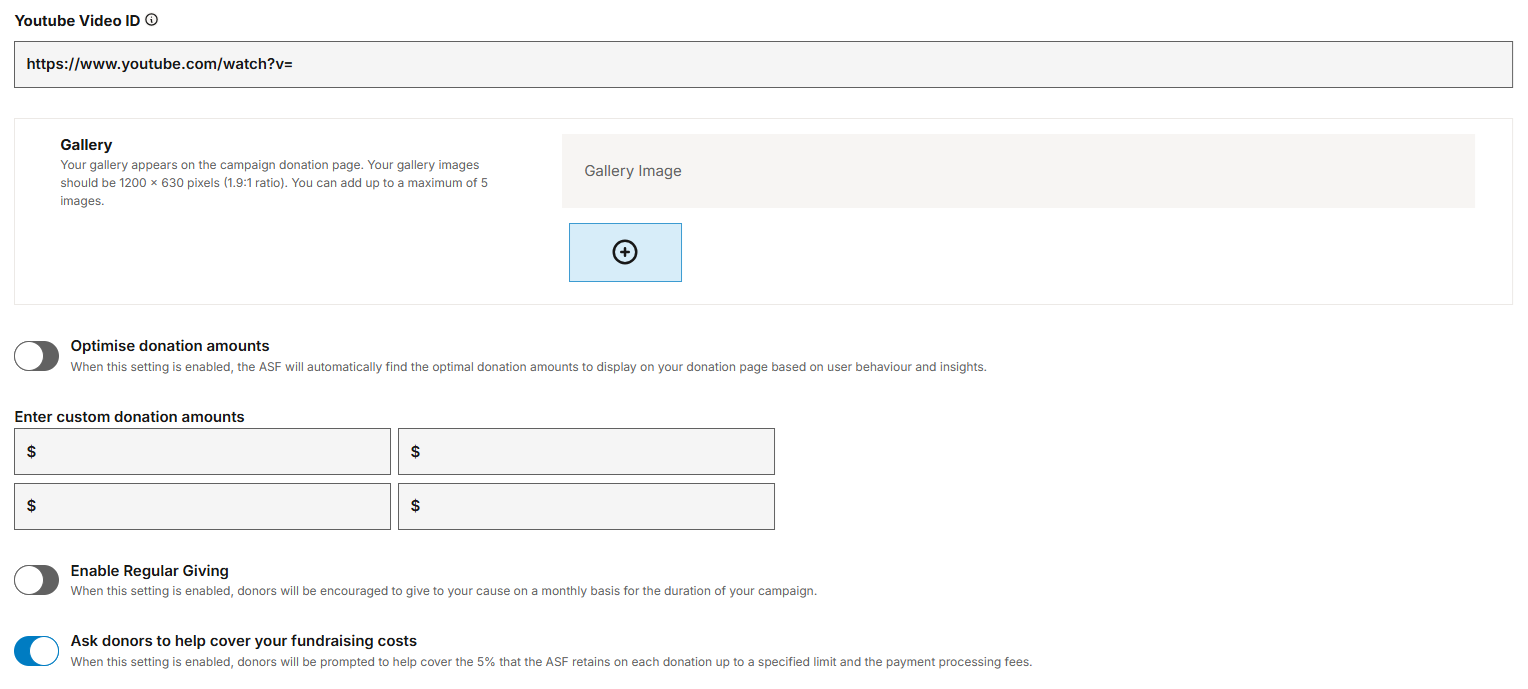
Task: Turn on the Enable Regular Giving switch
Action: tap(37, 580)
